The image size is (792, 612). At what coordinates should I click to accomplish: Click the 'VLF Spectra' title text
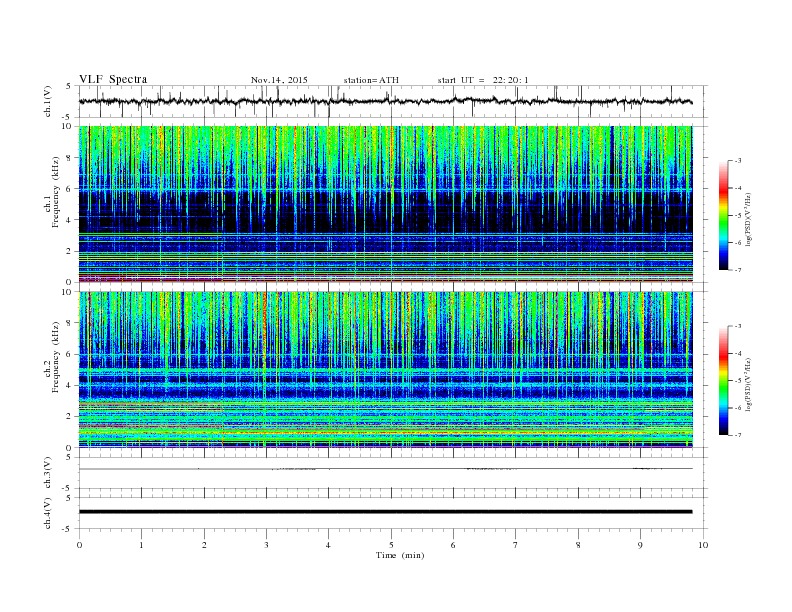pyautogui.click(x=113, y=79)
